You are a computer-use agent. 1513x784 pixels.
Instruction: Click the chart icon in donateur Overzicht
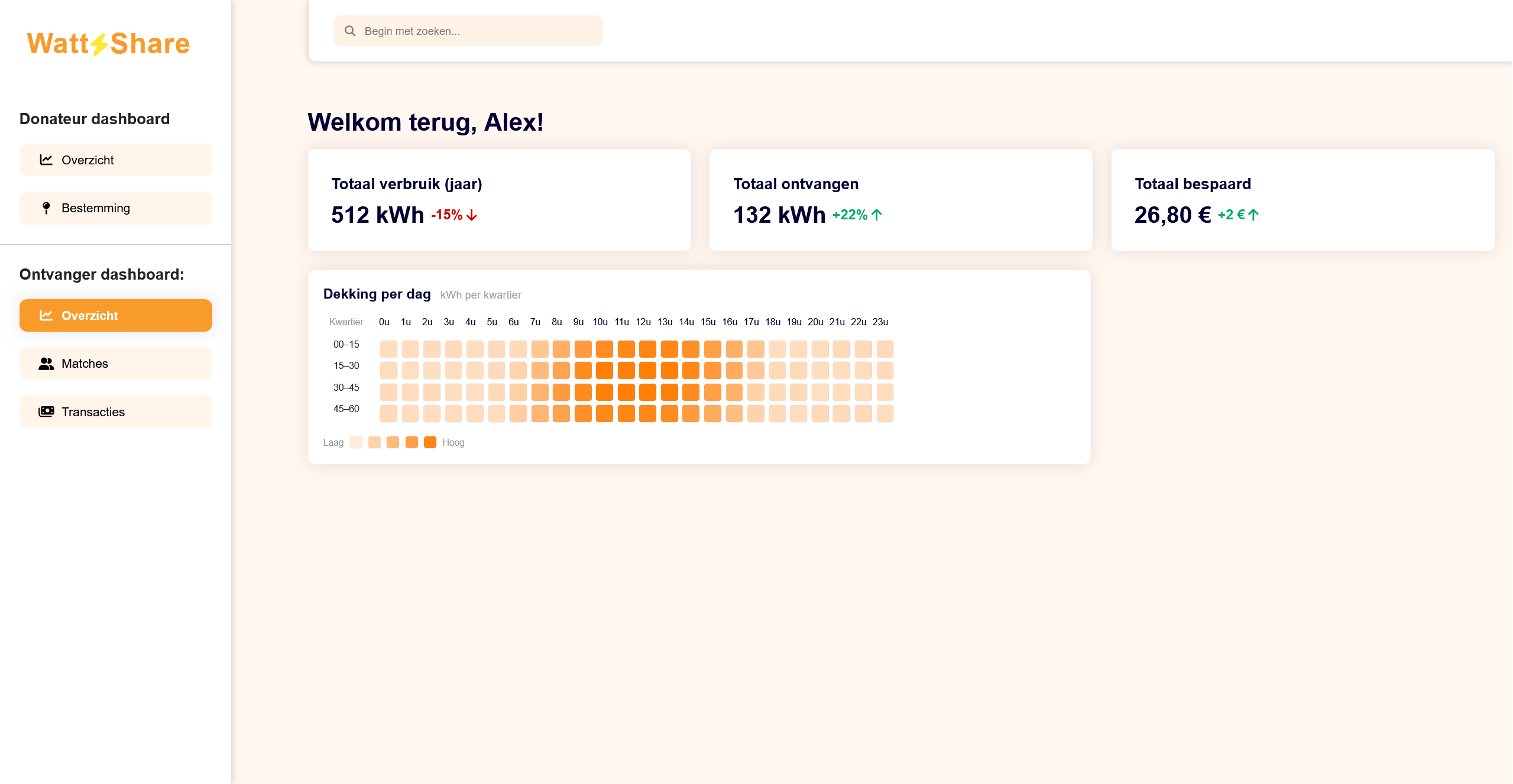[x=46, y=160]
